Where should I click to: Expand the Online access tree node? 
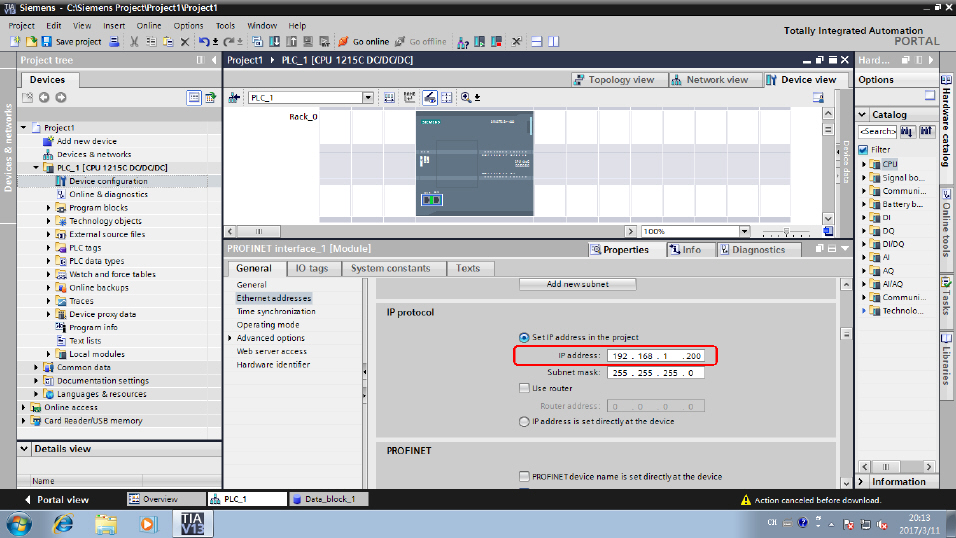tap(23, 407)
